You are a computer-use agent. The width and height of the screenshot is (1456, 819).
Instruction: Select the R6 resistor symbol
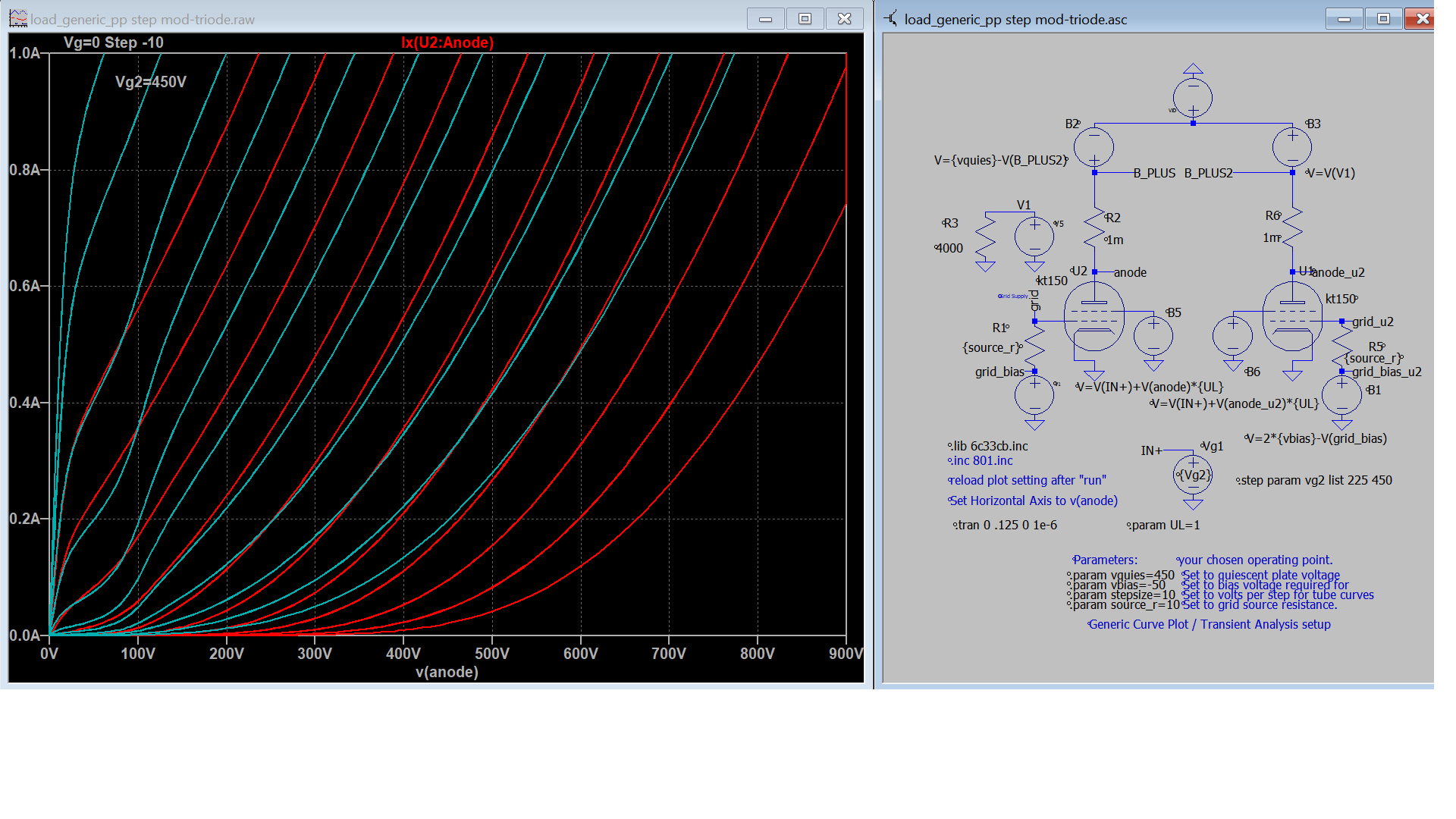(1292, 228)
